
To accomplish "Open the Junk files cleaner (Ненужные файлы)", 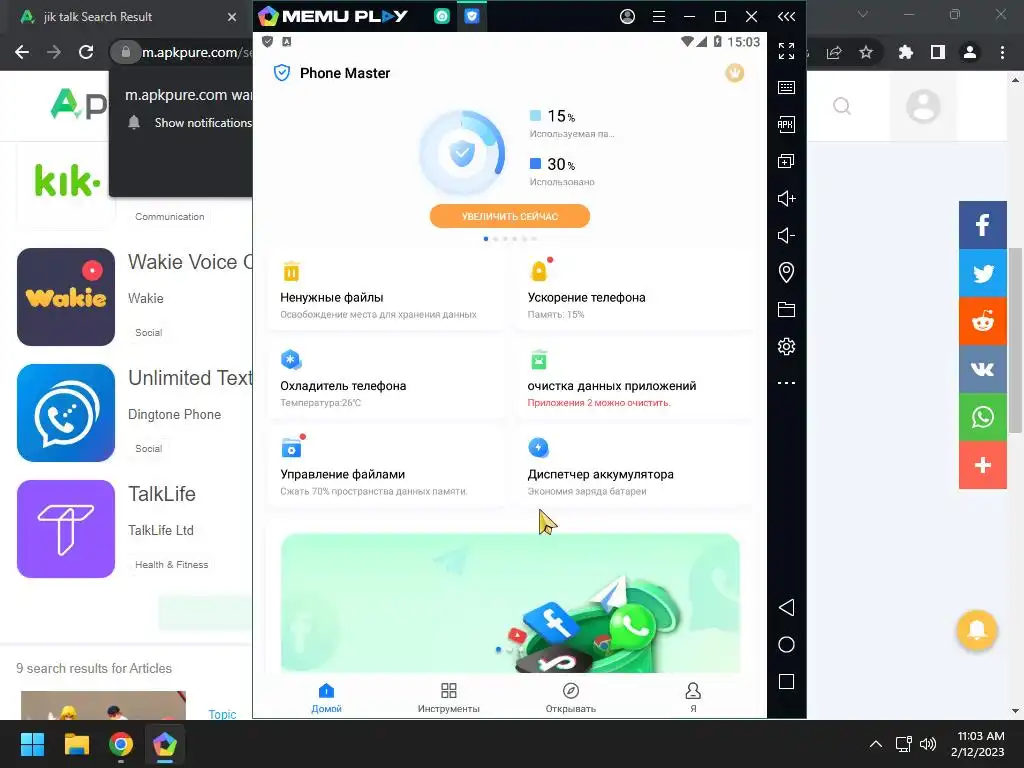I will pos(387,291).
